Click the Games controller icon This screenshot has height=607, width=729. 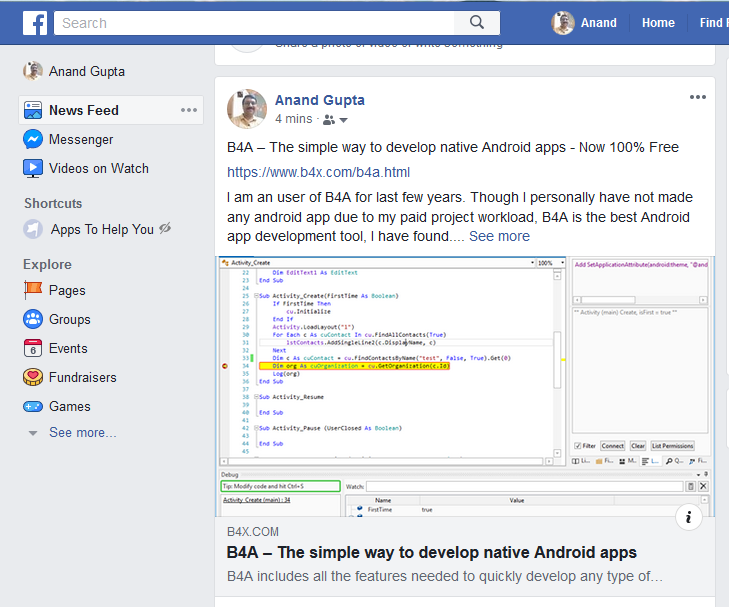click(x=33, y=407)
